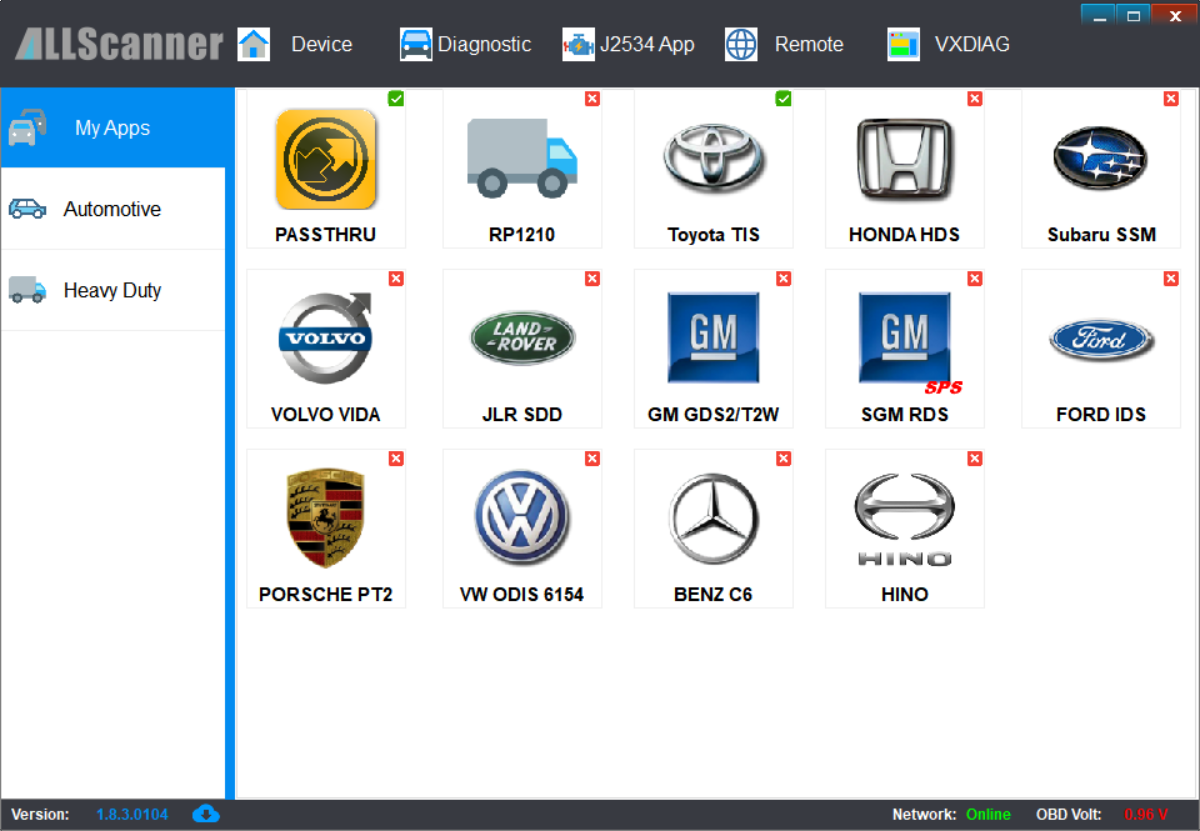Click the Toyota TIS label text
The image size is (1200, 831).
click(714, 235)
